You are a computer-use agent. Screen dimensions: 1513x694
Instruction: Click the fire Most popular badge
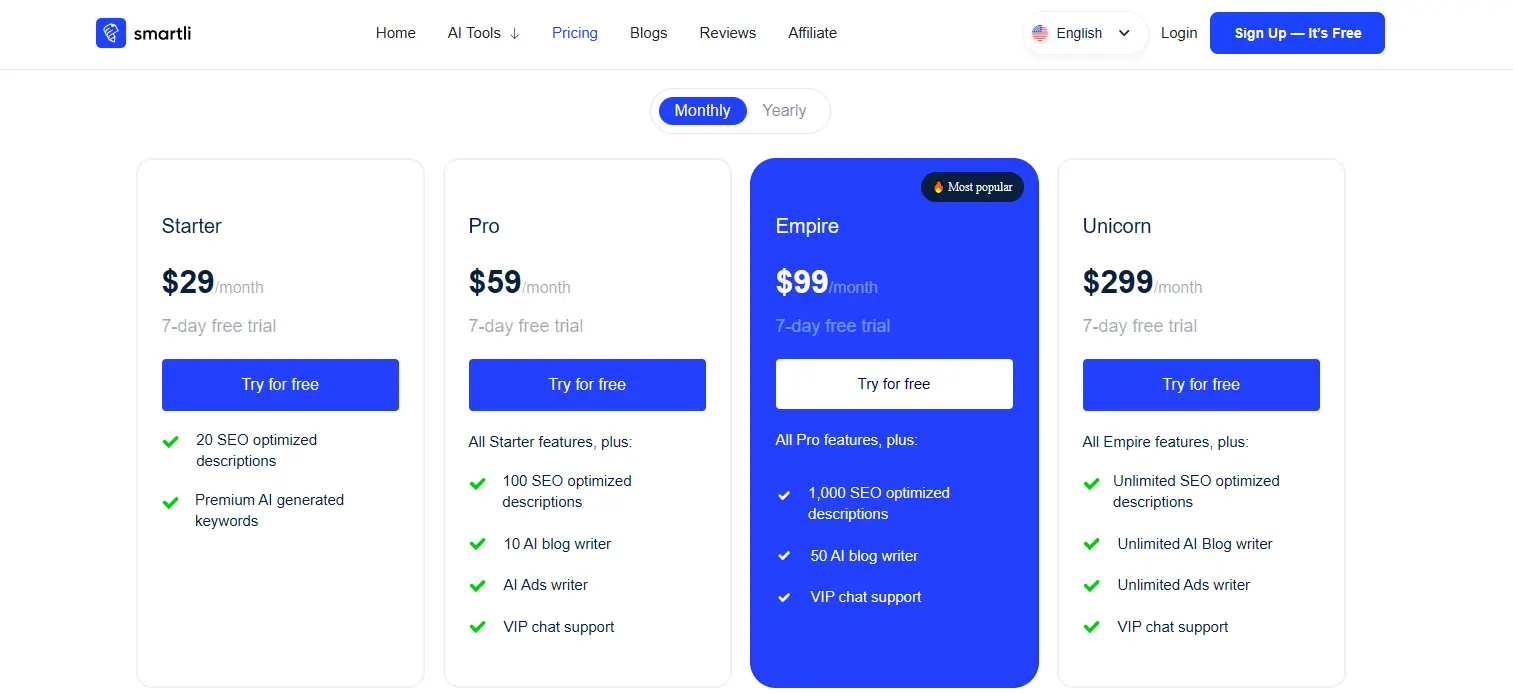pos(972,187)
